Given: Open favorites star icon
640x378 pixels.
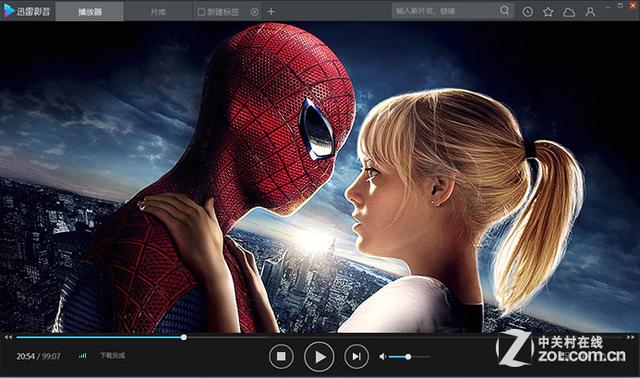Looking at the screenshot, I should coord(548,12).
